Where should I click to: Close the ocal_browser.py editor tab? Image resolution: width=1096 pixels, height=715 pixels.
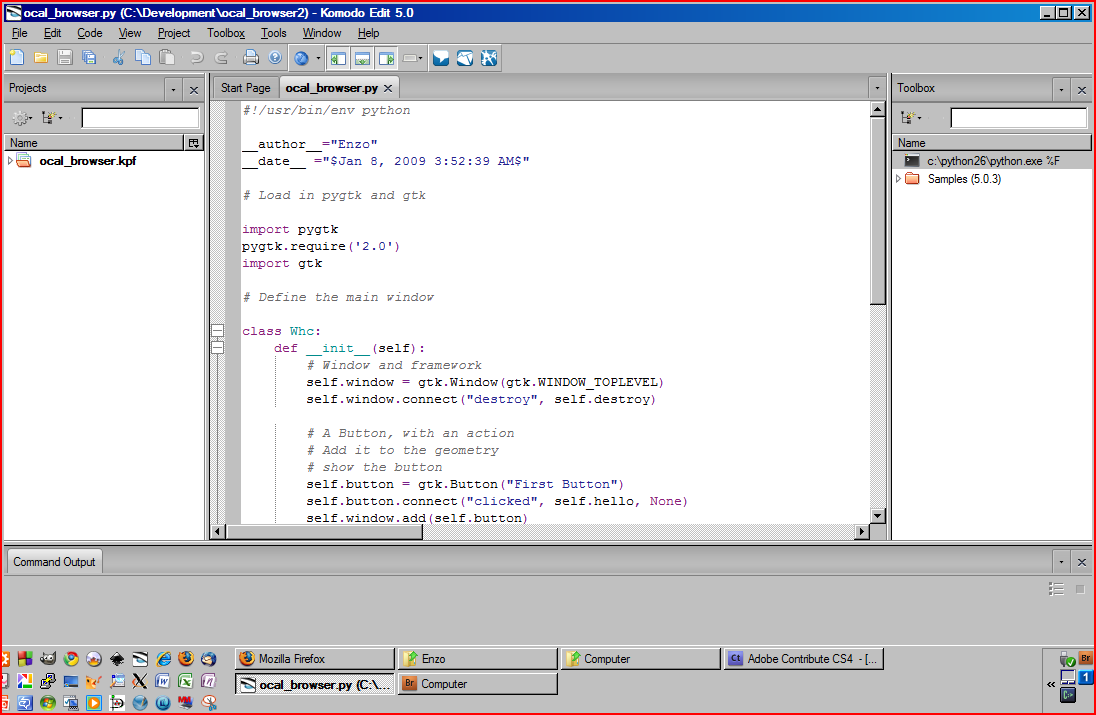pos(388,88)
